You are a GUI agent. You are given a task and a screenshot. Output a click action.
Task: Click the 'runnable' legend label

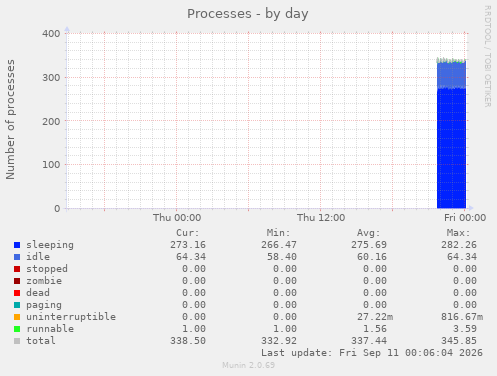tap(50, 329)
